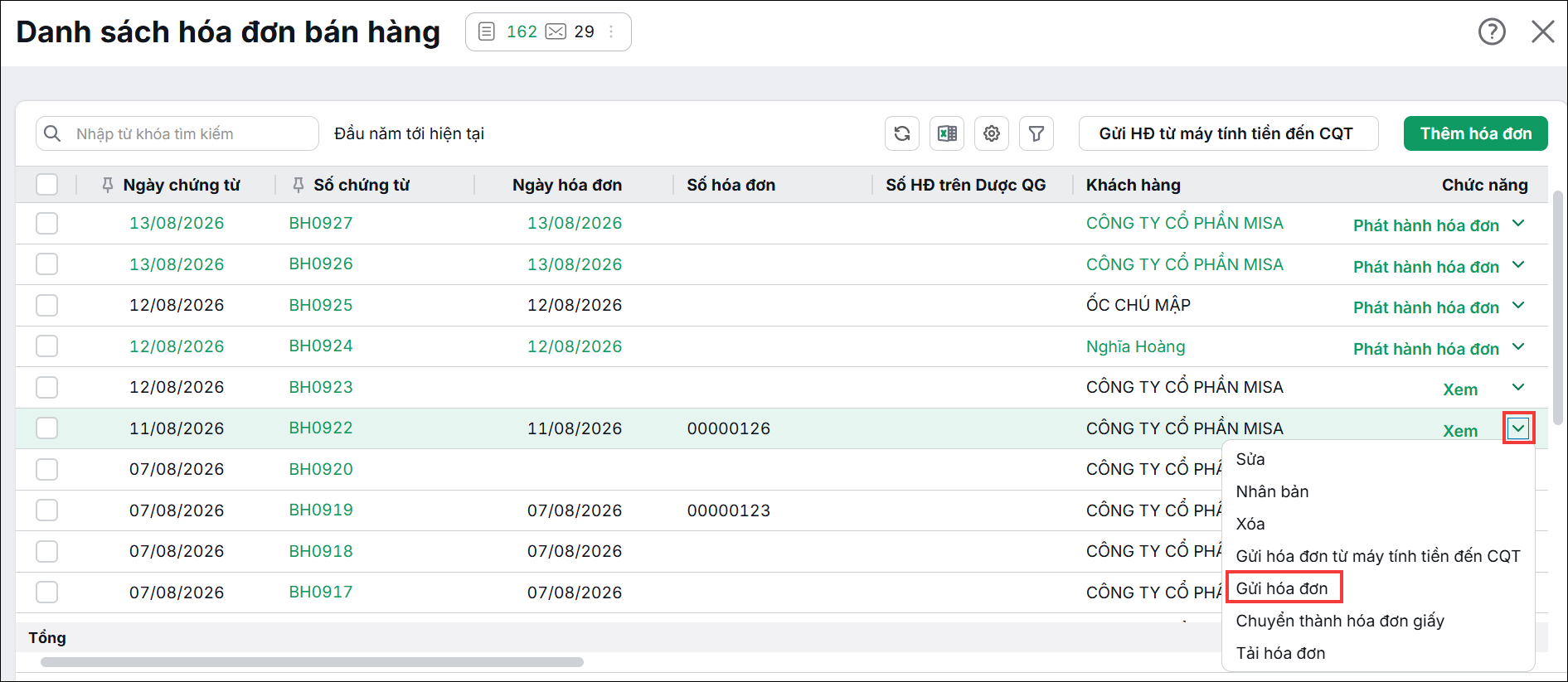Sort by the Ngày hóa đơn column header

567,185
